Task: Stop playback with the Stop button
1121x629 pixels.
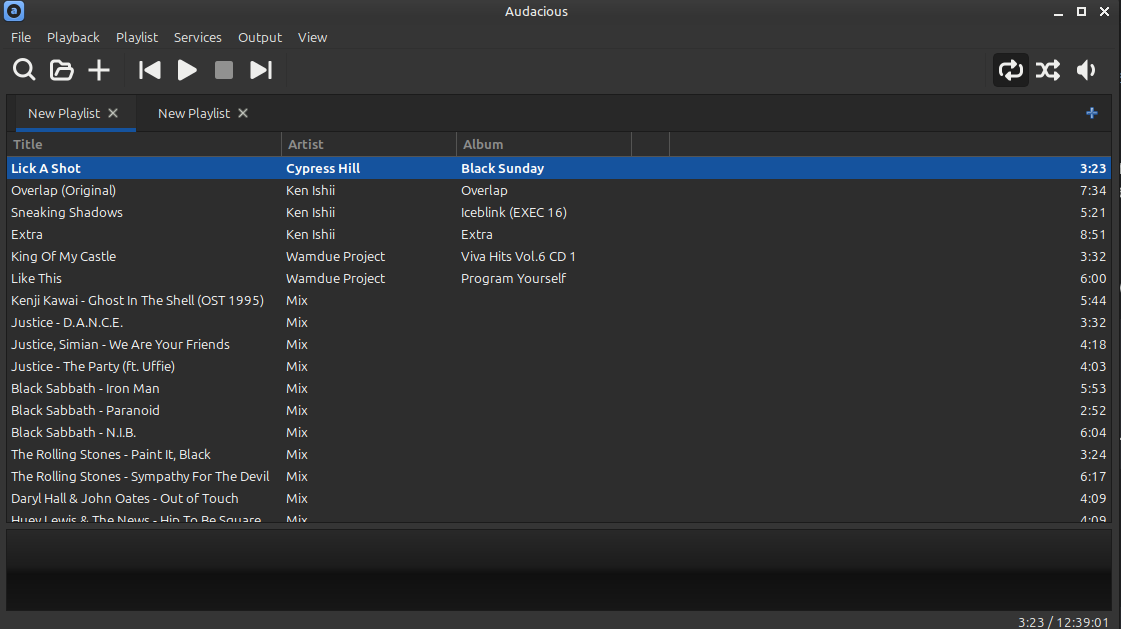Action: pos(224,70)
